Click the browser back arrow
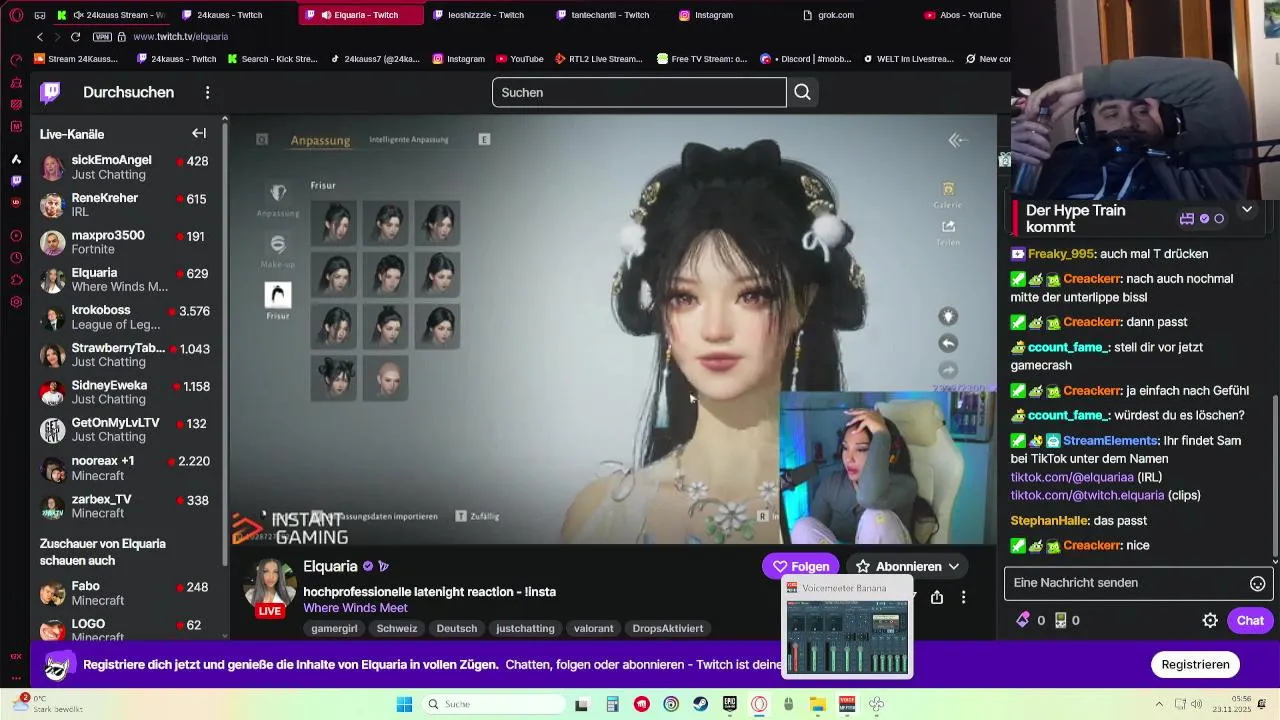Screen dimensions: 1280x720 40,37
